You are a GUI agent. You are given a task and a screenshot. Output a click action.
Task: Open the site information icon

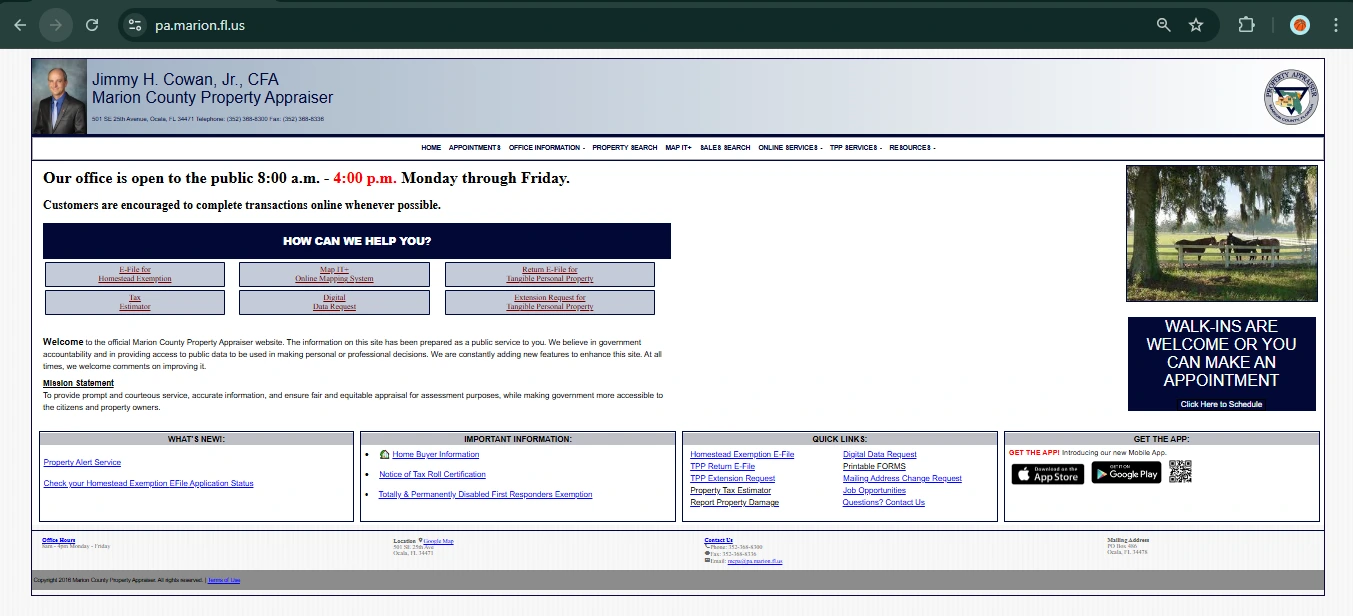pos(136,25)
